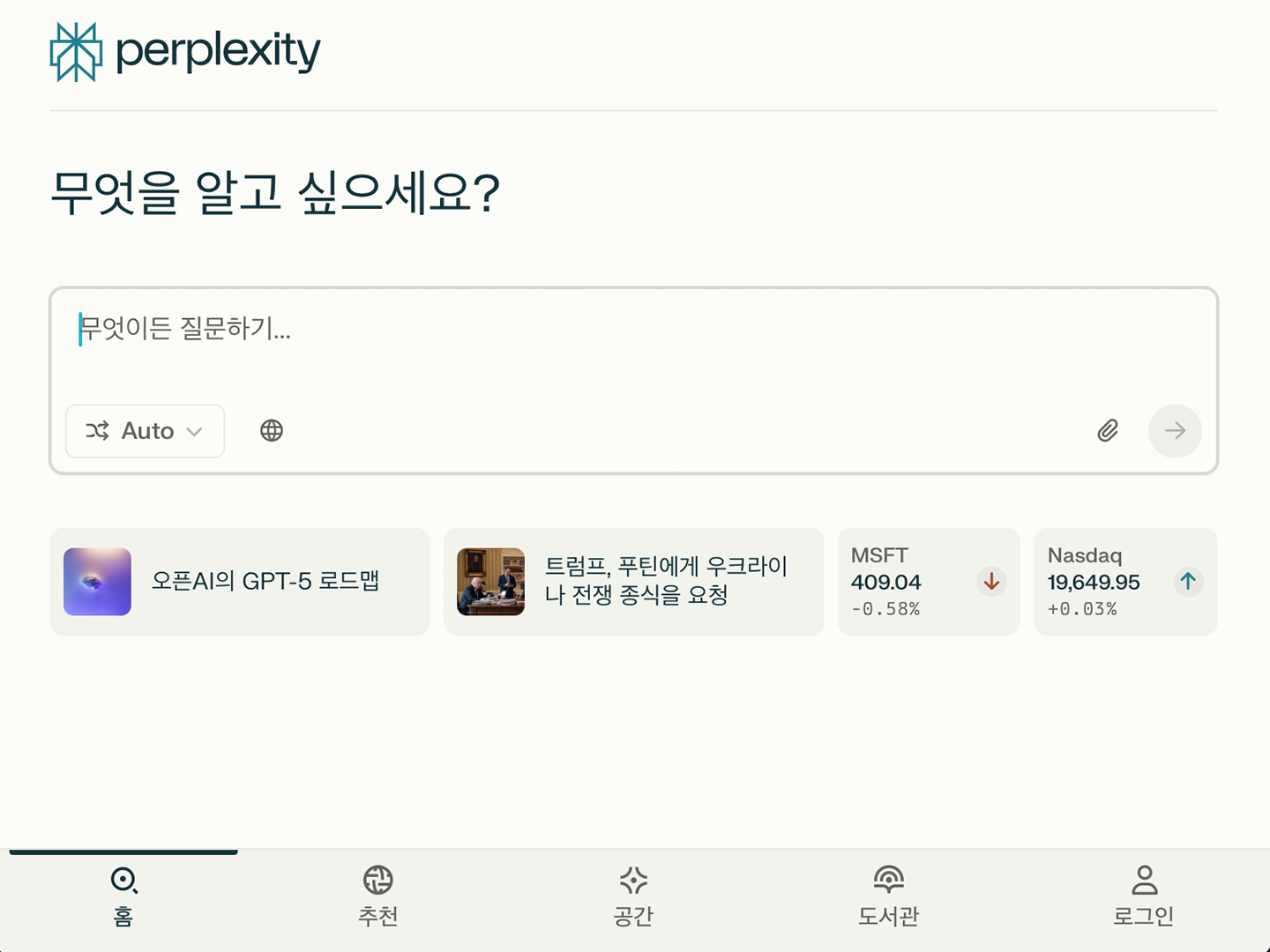The image size is (1270, 952).
Task: Click the green up arrow on Nasdaq
Action: pyautogui.click(x=1188, y=582)
